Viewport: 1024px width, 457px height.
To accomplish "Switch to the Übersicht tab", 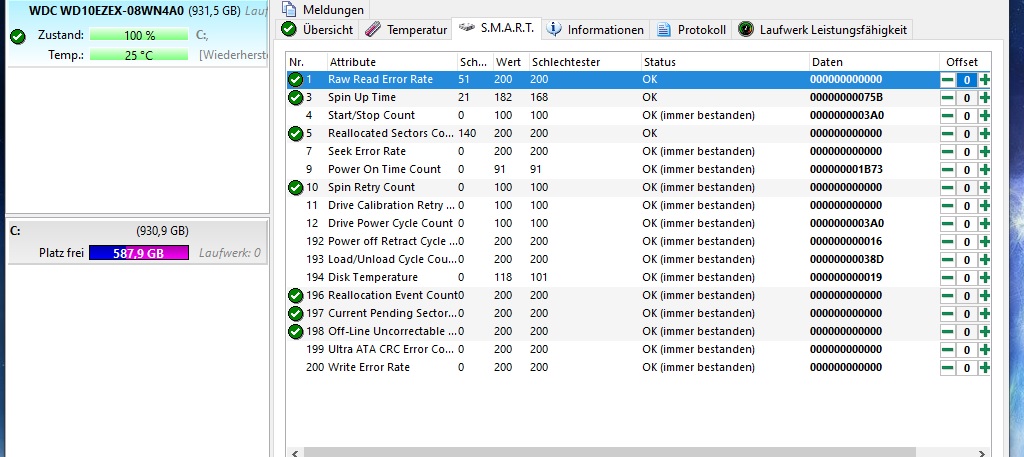I will [318, 29].
